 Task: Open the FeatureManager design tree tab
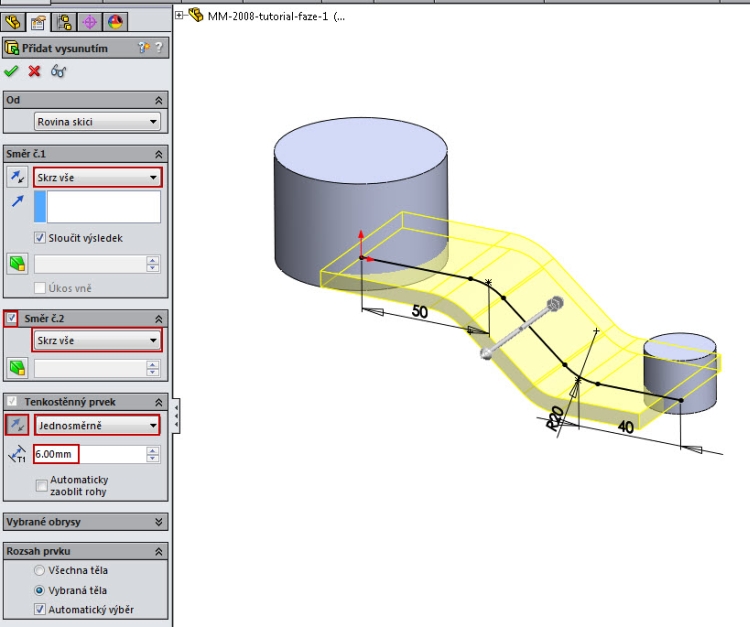click(13, 22)
